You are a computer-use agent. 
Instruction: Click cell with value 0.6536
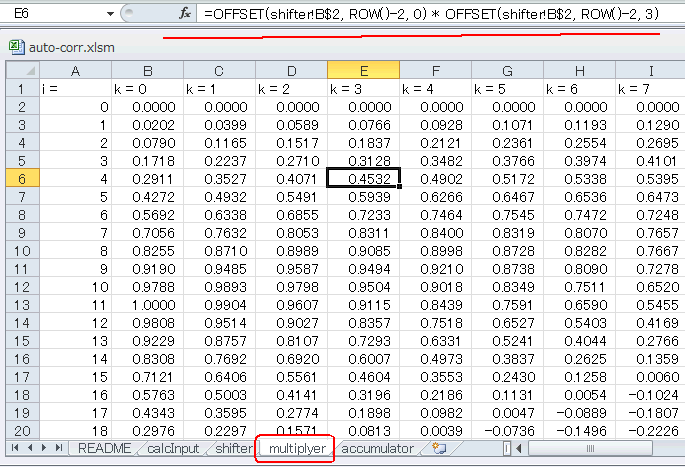pyautogui.click(x=580, y=197)
